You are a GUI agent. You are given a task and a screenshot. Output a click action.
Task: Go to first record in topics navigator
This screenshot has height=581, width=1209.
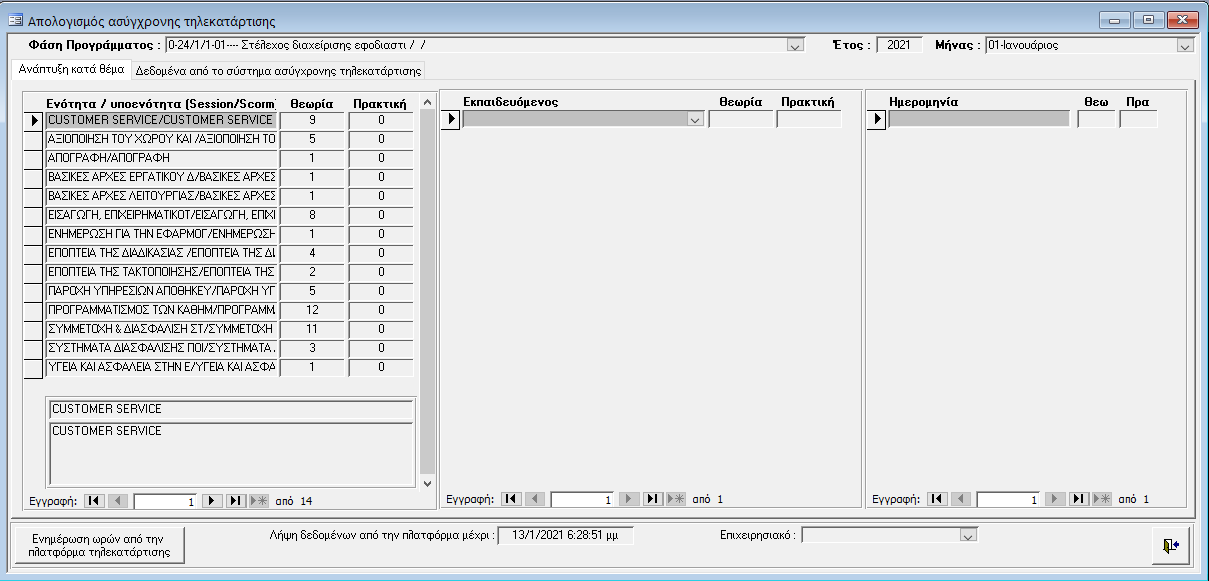(x=94, y=500)
